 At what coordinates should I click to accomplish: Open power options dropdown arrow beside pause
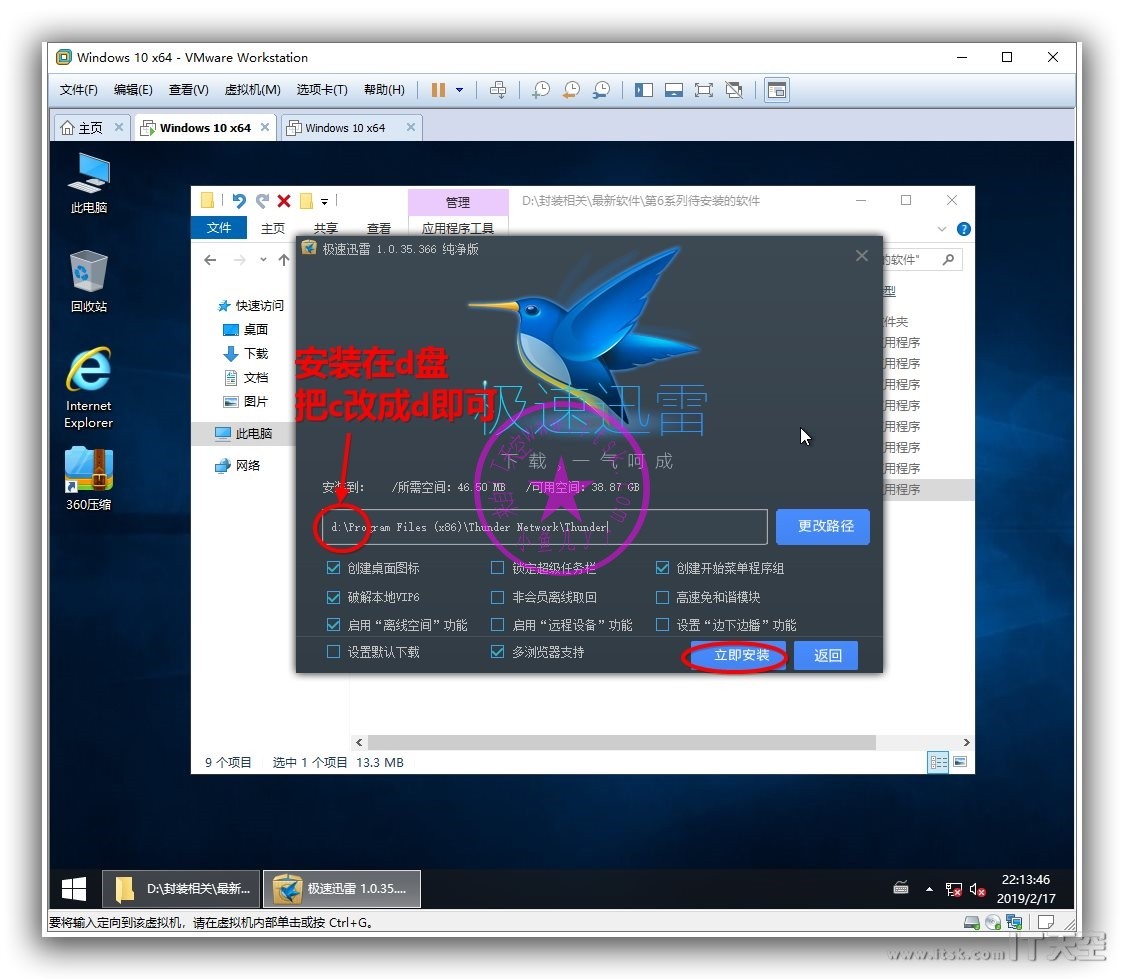(x=459, y=90)
